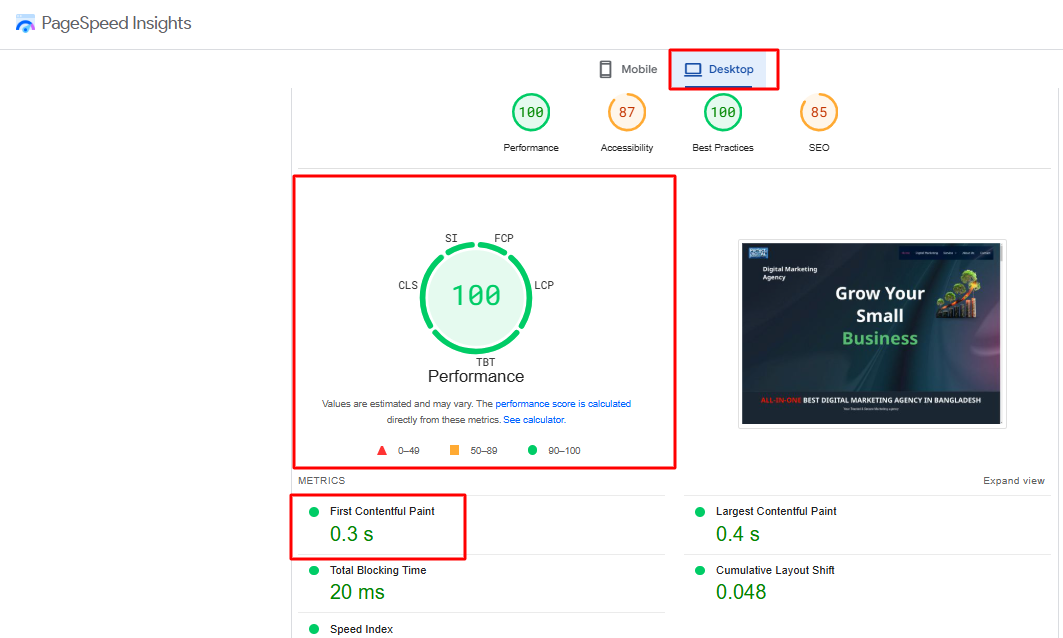1063x638 pixels.
Task: Click the desktop monitor icon
Action: pos(692,69)
